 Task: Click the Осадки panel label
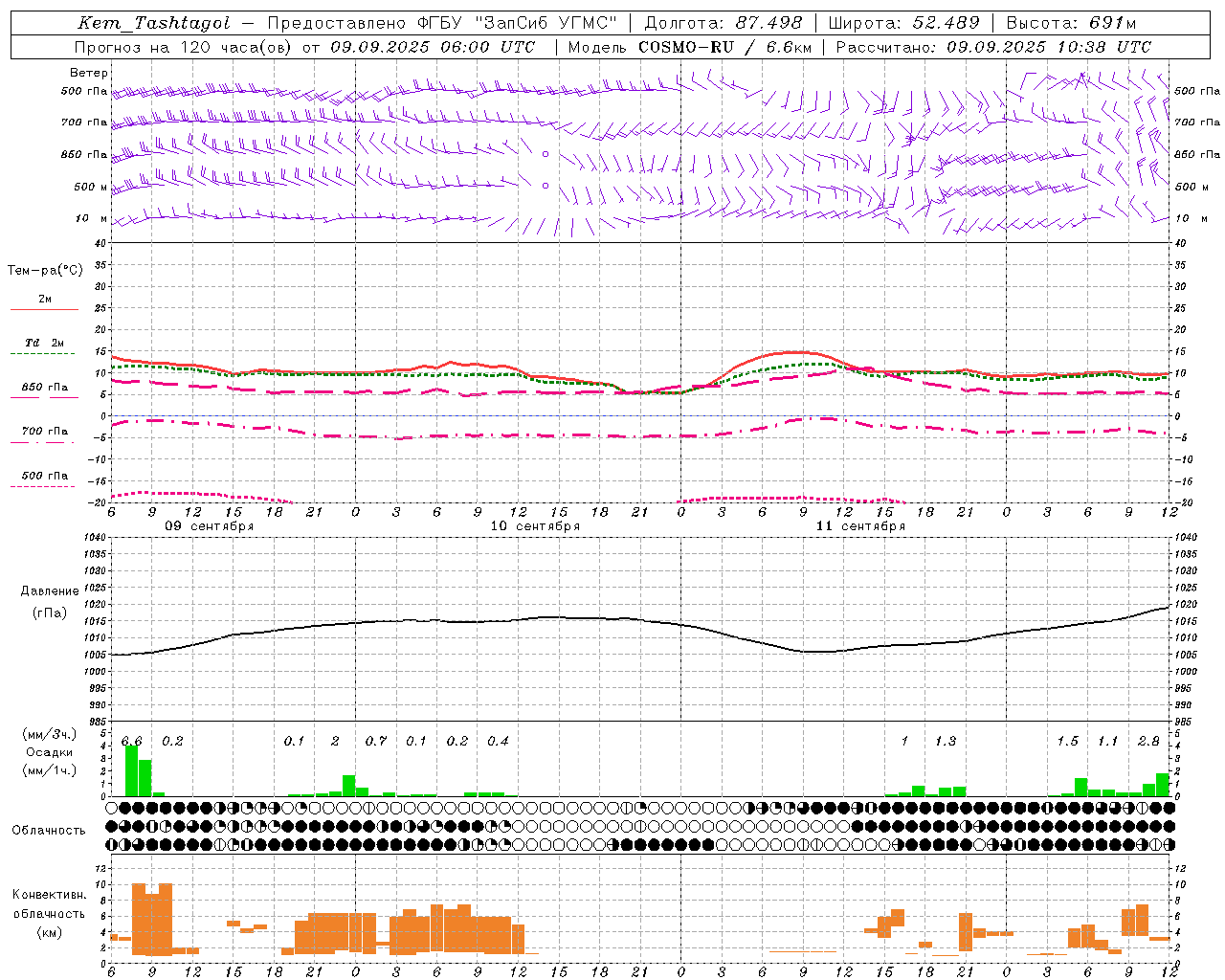tap(49, 752)
